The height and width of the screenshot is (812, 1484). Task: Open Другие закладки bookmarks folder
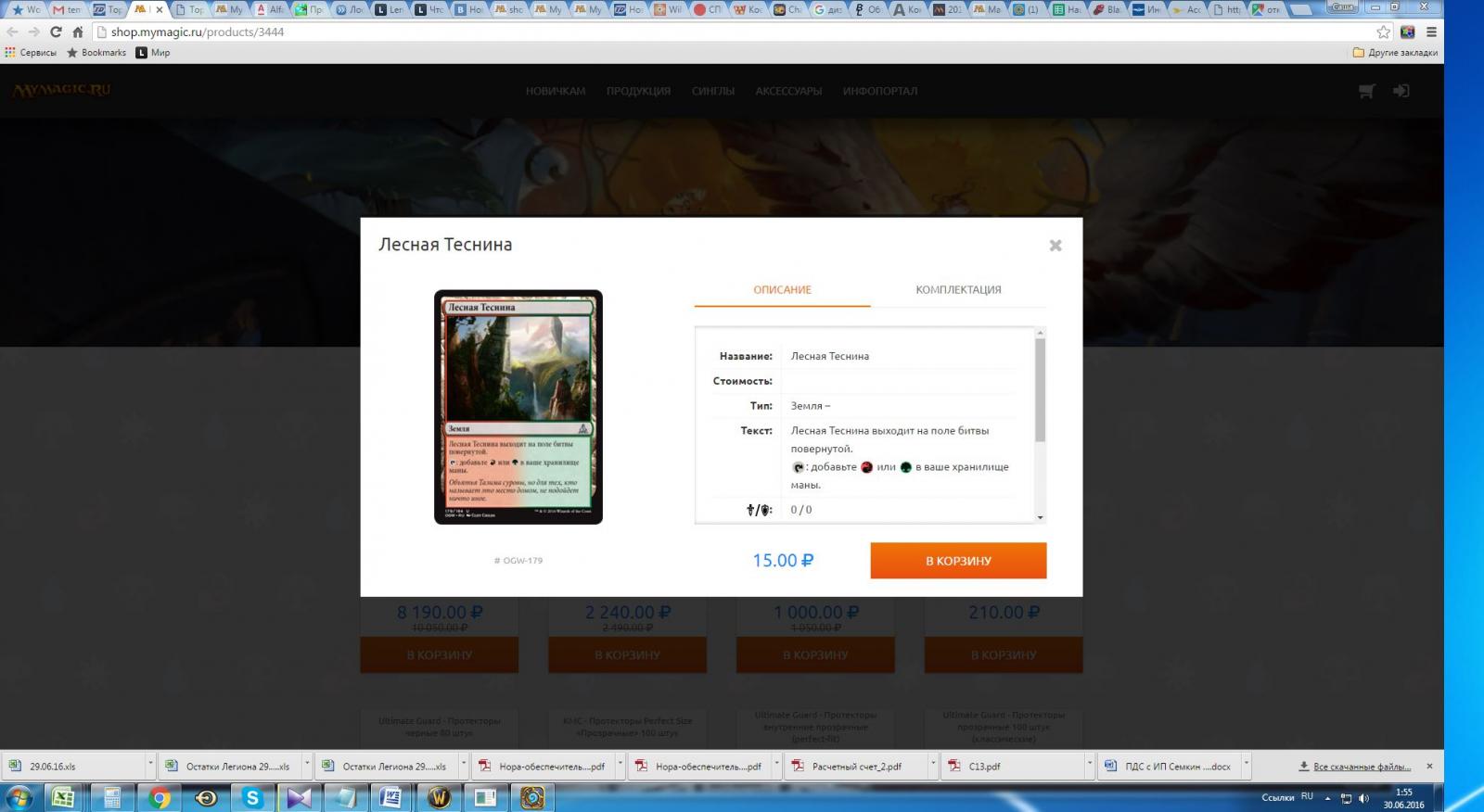(x=1395, y=53)
